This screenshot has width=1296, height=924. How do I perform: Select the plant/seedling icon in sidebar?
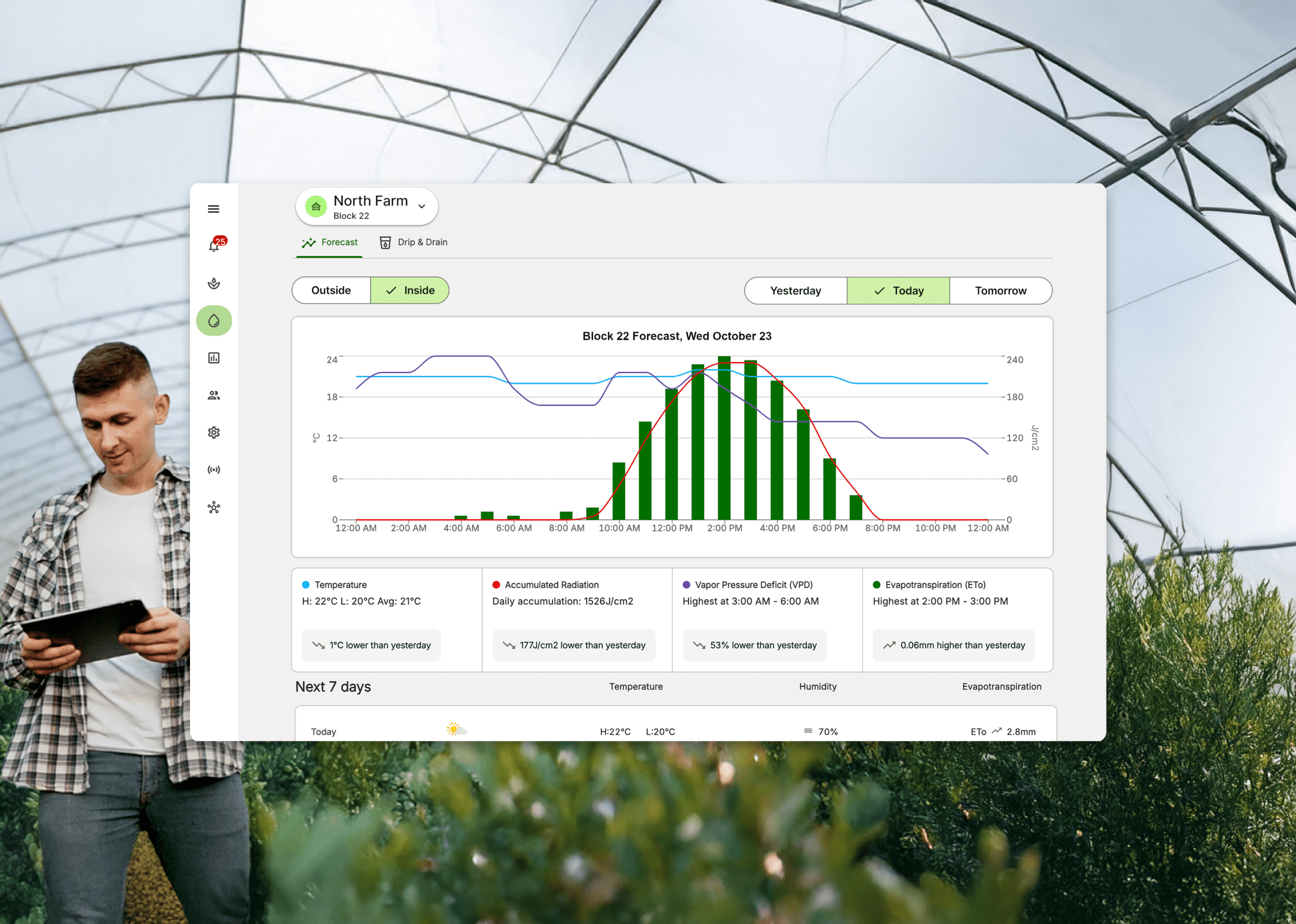(x=214, y=283)
